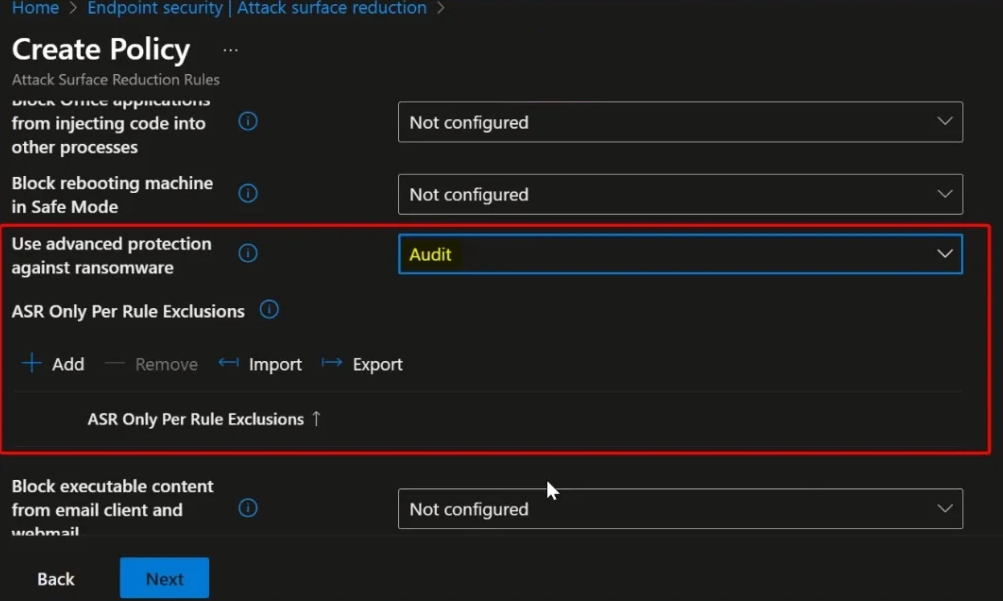
Task: Click the 'Create Policy' heading
Action: tap(101, 49)
